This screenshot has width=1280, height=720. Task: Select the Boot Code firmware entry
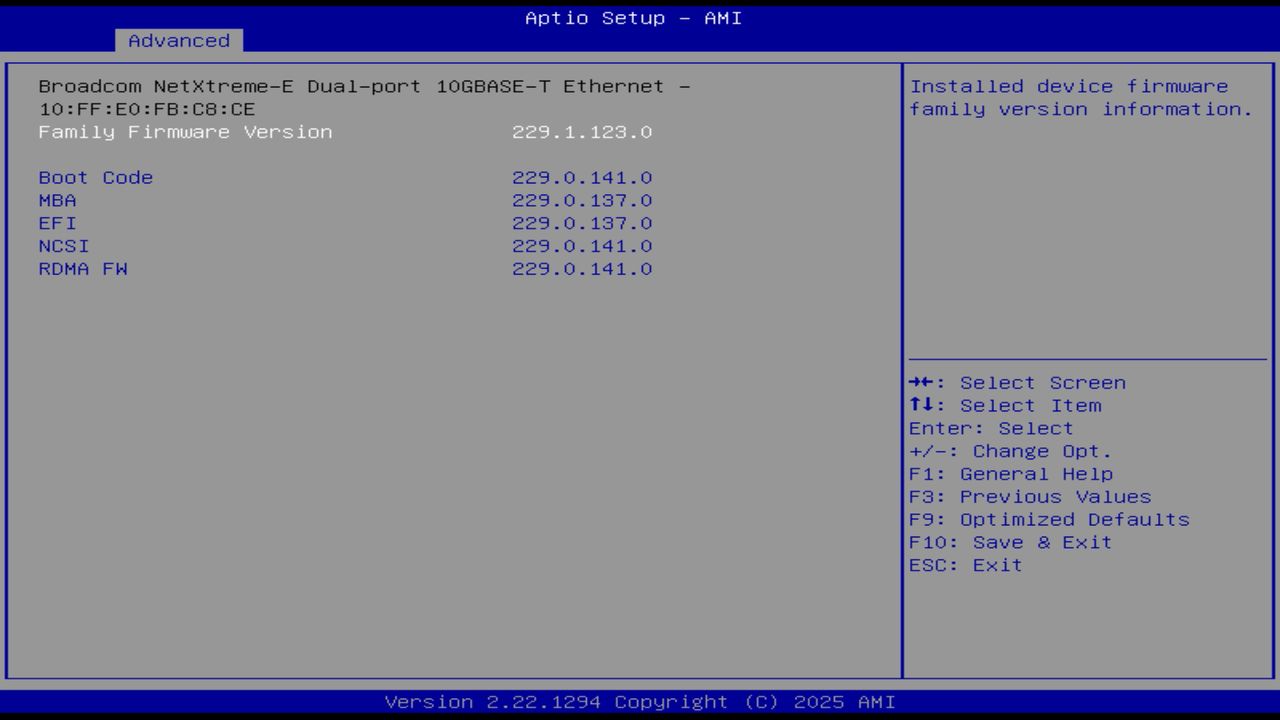point(95,177)
